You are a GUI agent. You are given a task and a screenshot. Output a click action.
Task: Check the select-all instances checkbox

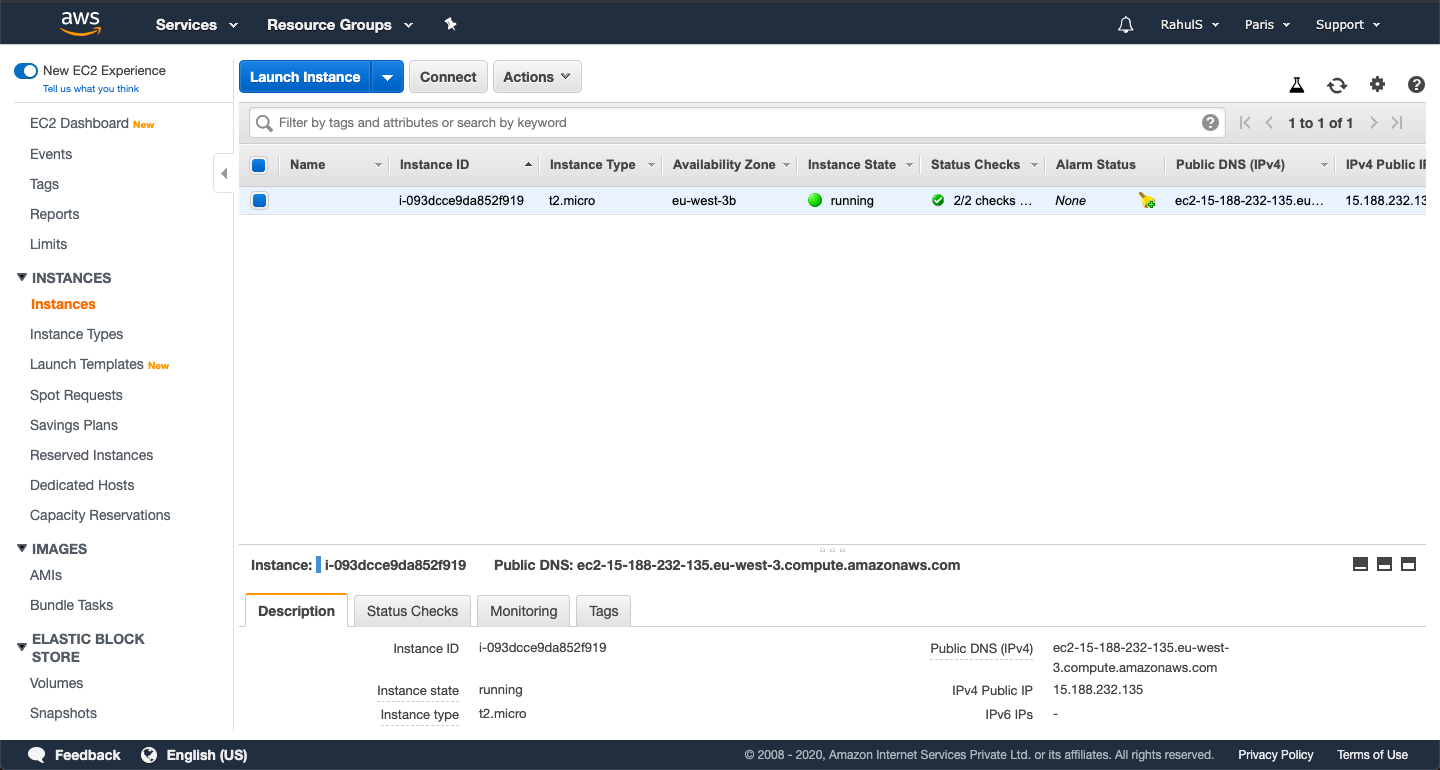(x=259, y=164)
